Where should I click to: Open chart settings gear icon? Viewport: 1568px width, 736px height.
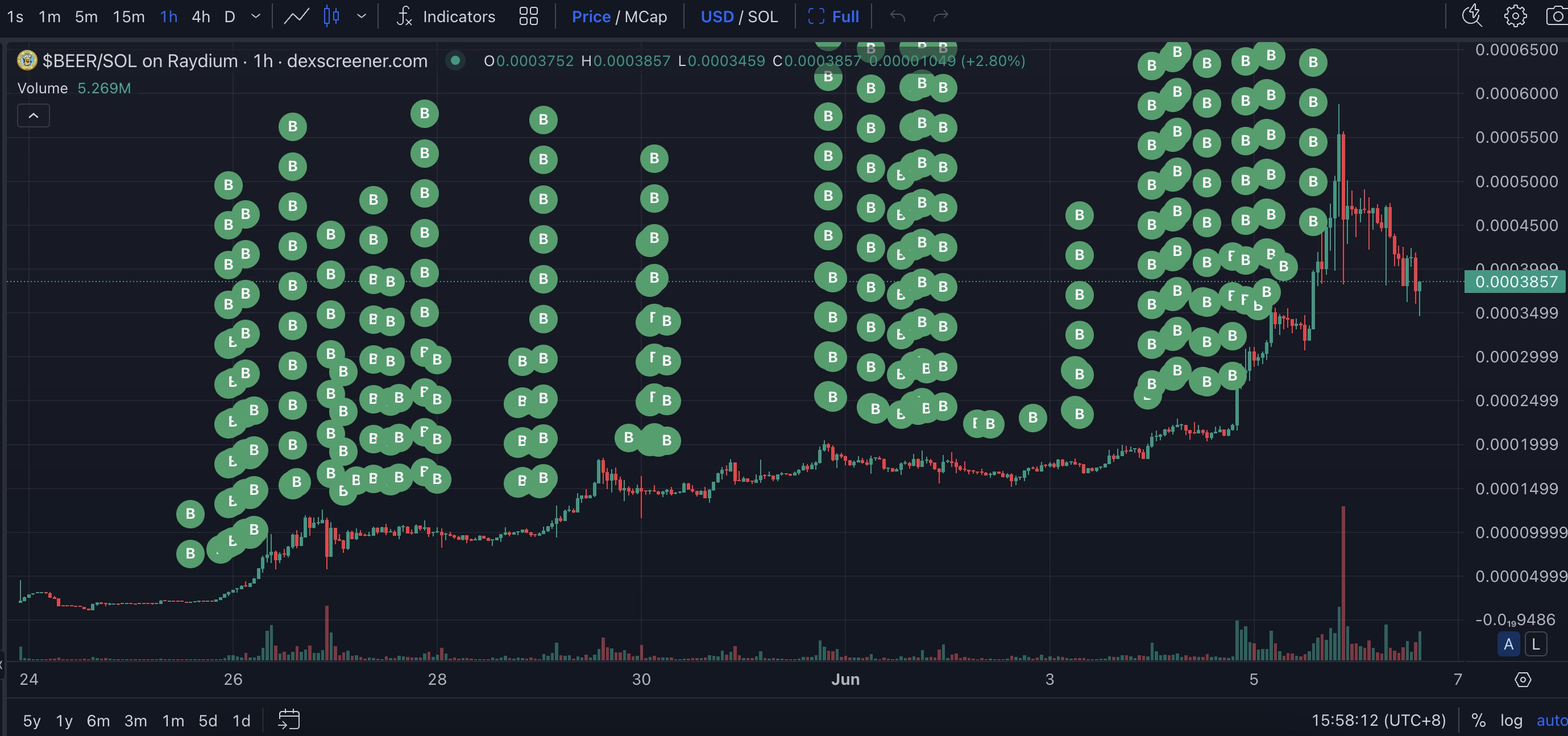click(1515, 16)
